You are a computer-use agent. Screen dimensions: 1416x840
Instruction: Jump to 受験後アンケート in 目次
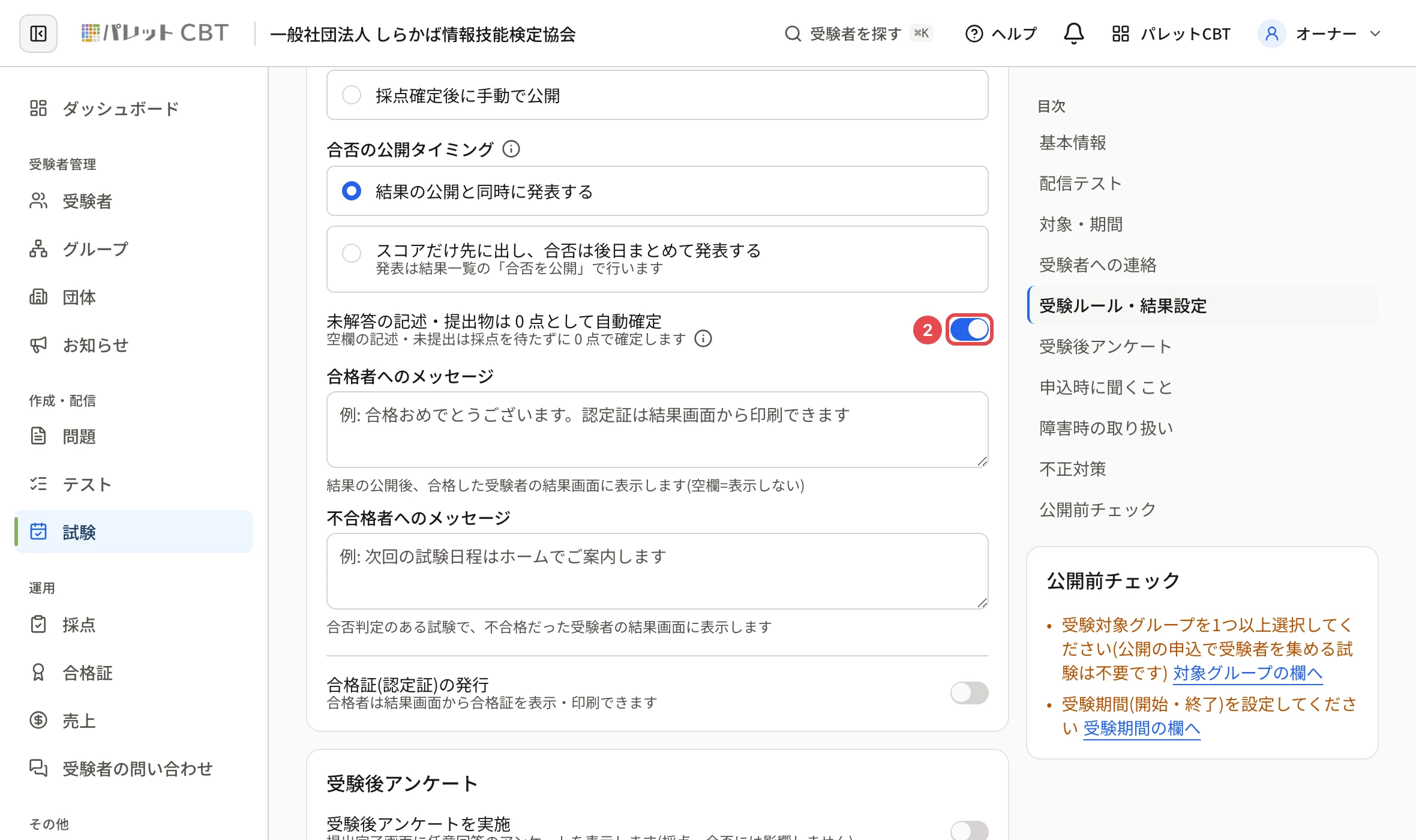(x=1105, y=347)
